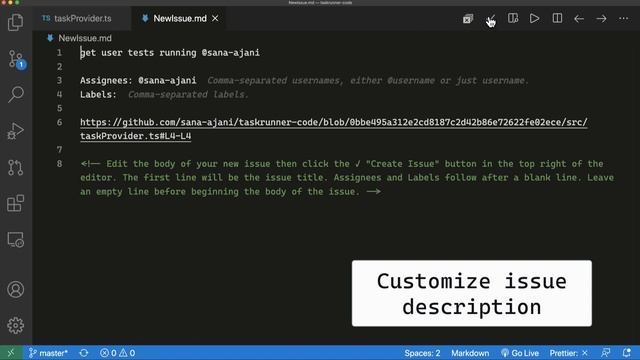Change Markdown language mode
640x360 pixels.
[470, 353]
